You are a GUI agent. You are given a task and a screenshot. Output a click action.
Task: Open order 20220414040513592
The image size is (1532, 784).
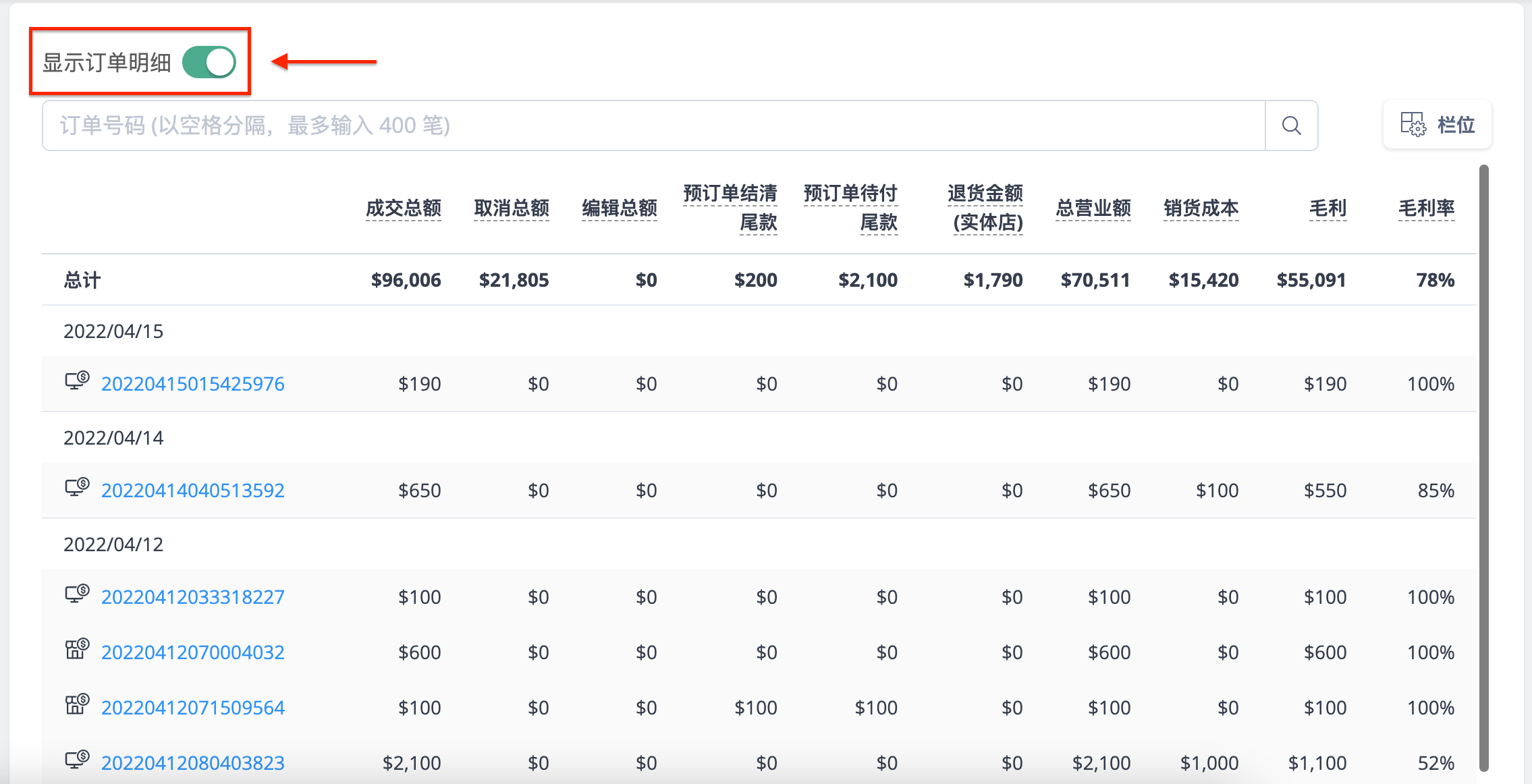click(193, 491)
